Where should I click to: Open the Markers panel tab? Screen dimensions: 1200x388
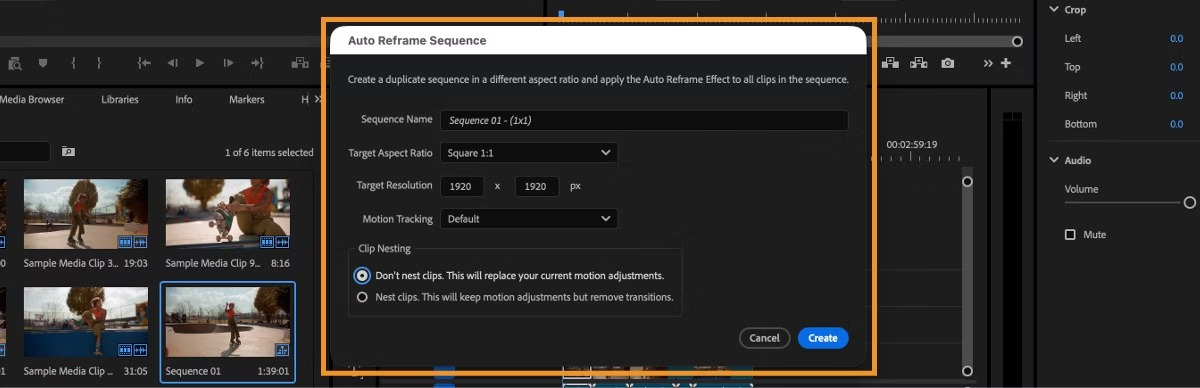coord(247,99)
